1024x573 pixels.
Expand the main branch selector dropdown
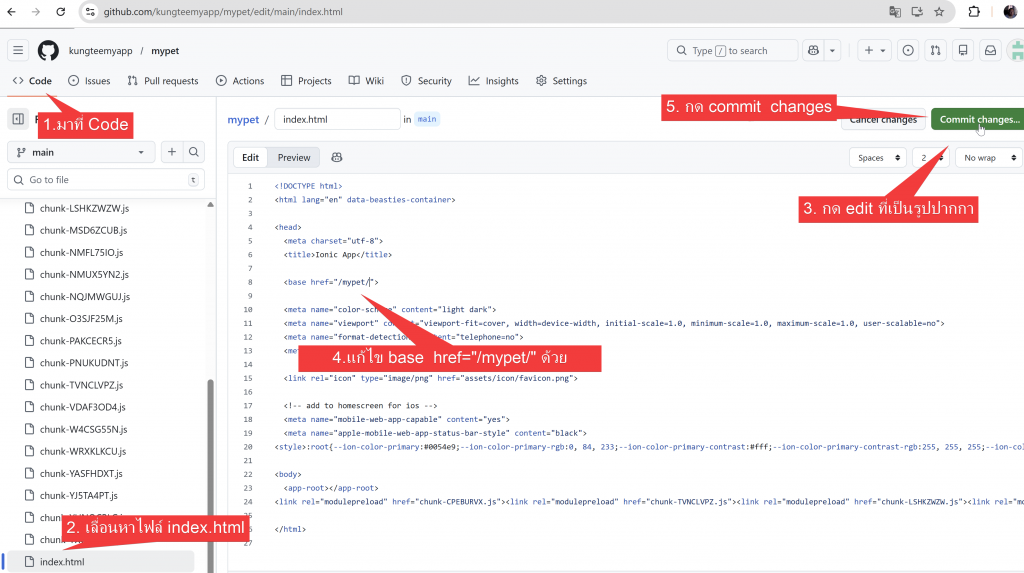(x=81, y=152)
